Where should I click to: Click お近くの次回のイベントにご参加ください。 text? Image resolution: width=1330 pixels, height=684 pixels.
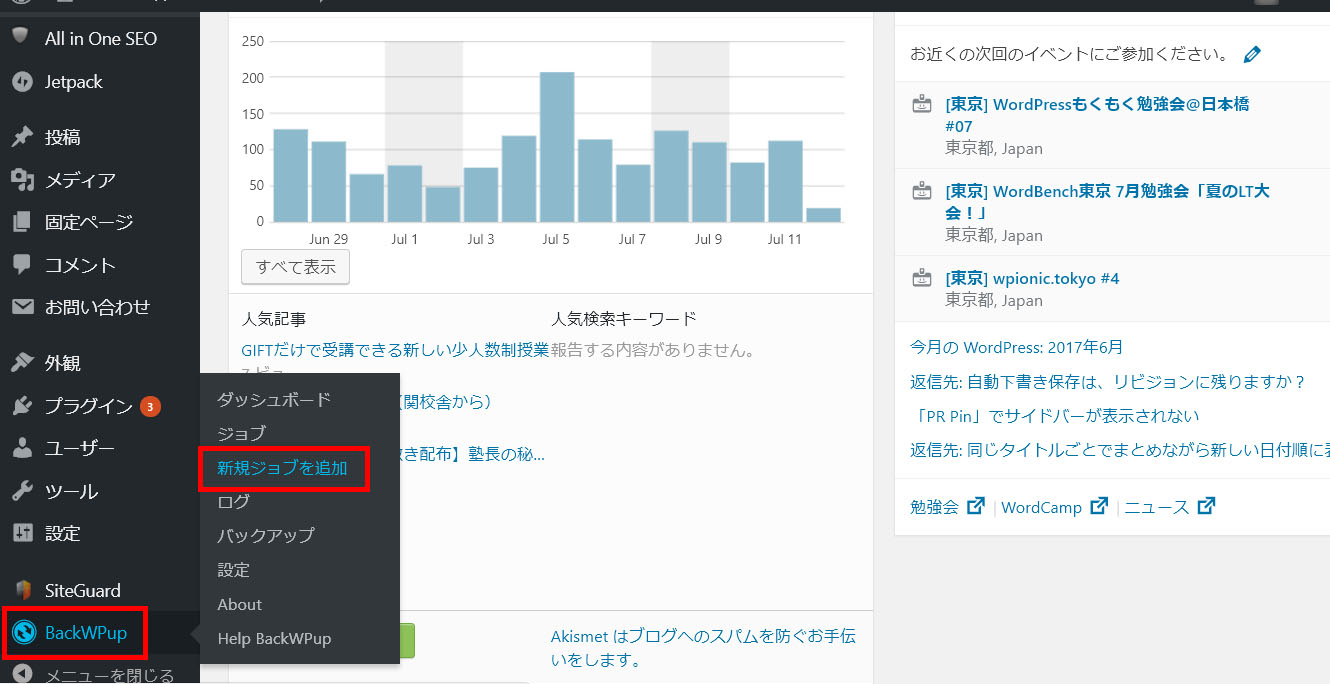tap(1070, 54)
